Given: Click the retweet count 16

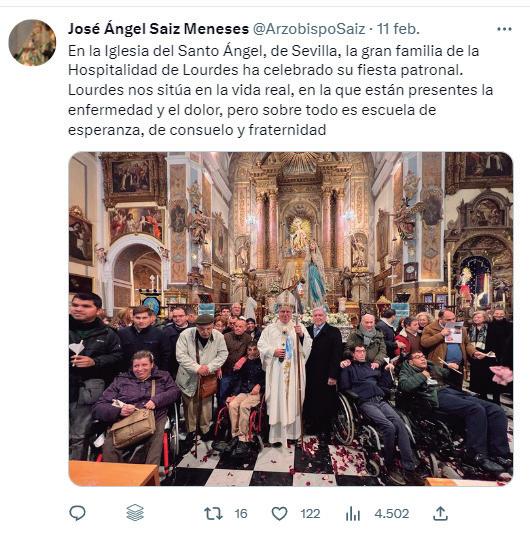Looking at the screenshot, I should tap(241, 513).
